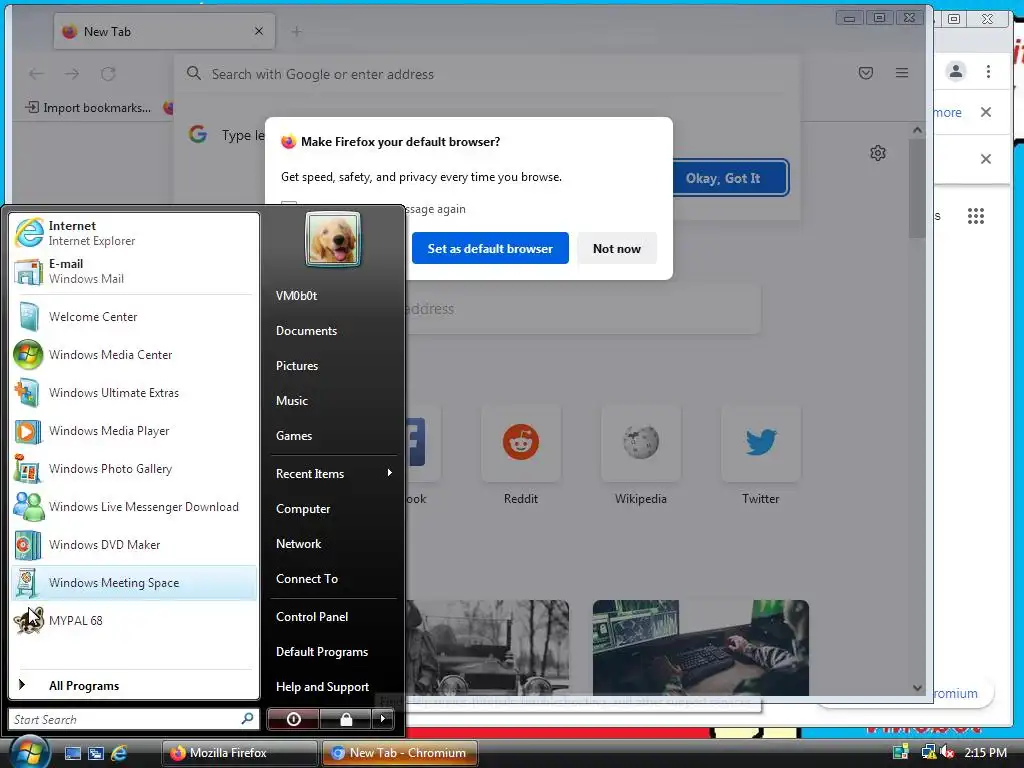This screenshot has height=768, width=1024.
Task: Click Show Desktop quick launch icon
Action: pos(72,753)
